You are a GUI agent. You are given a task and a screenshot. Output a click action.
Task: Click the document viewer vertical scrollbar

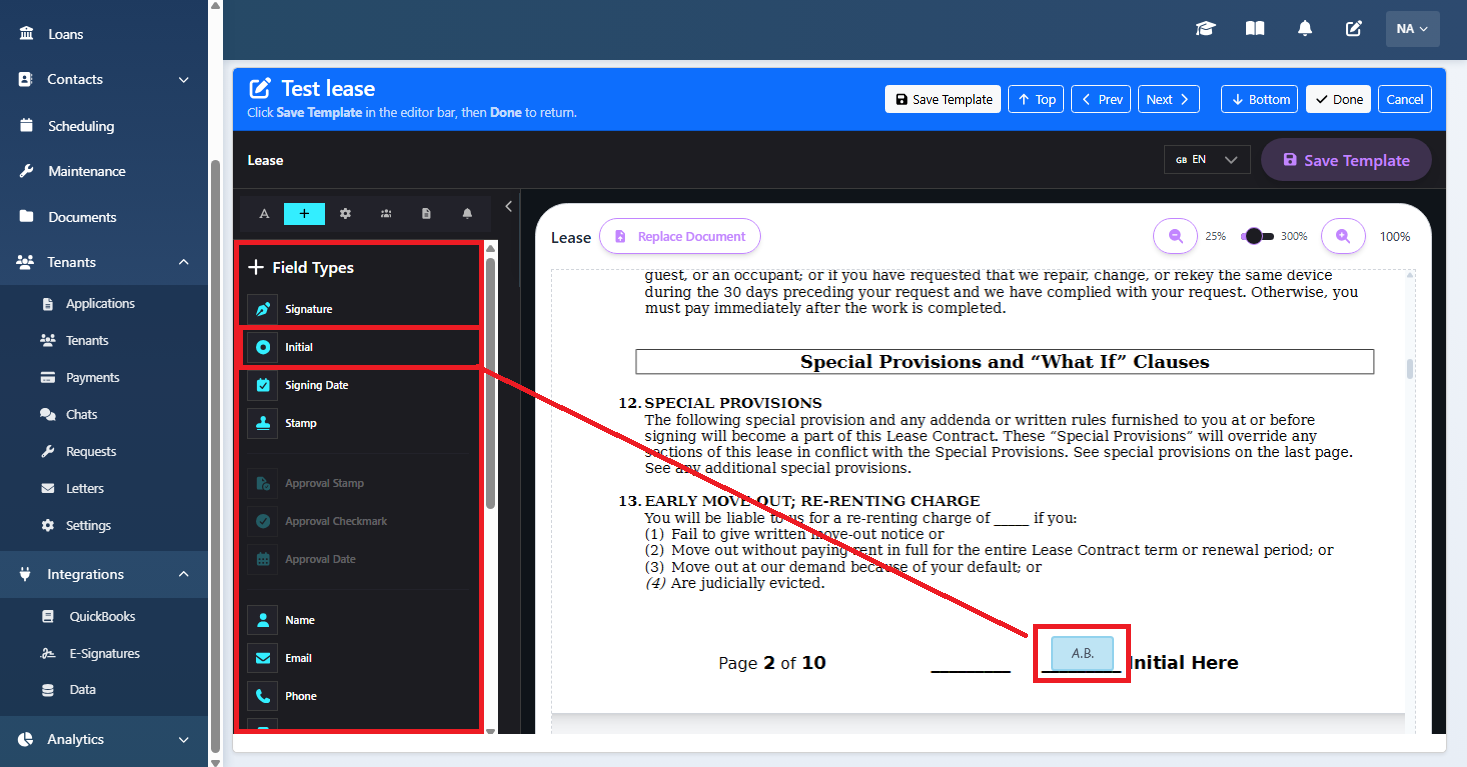coord(1410,368)
